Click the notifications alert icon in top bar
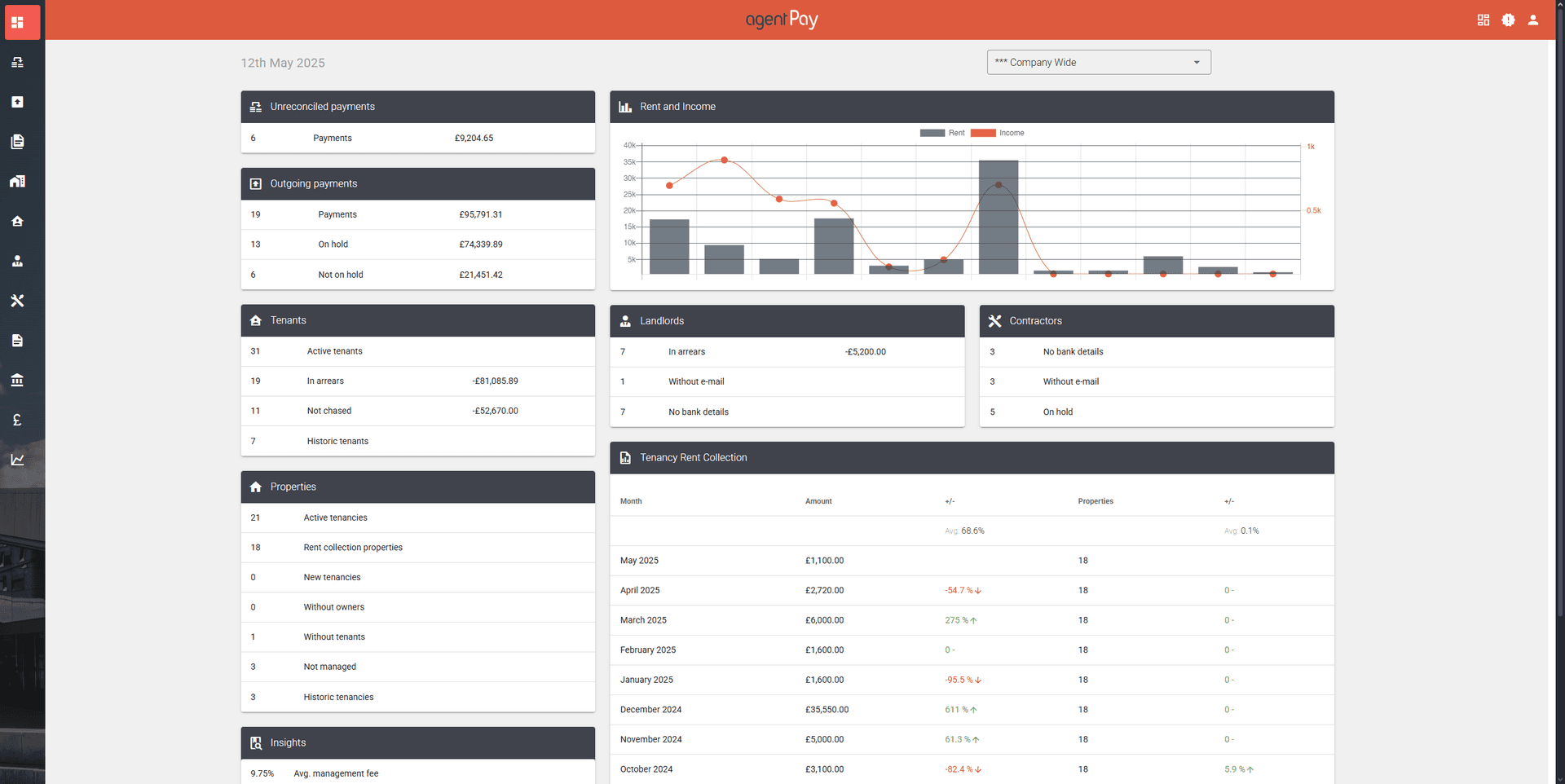Viewport: 1565px width, 784px height. tap(1508, 20)
